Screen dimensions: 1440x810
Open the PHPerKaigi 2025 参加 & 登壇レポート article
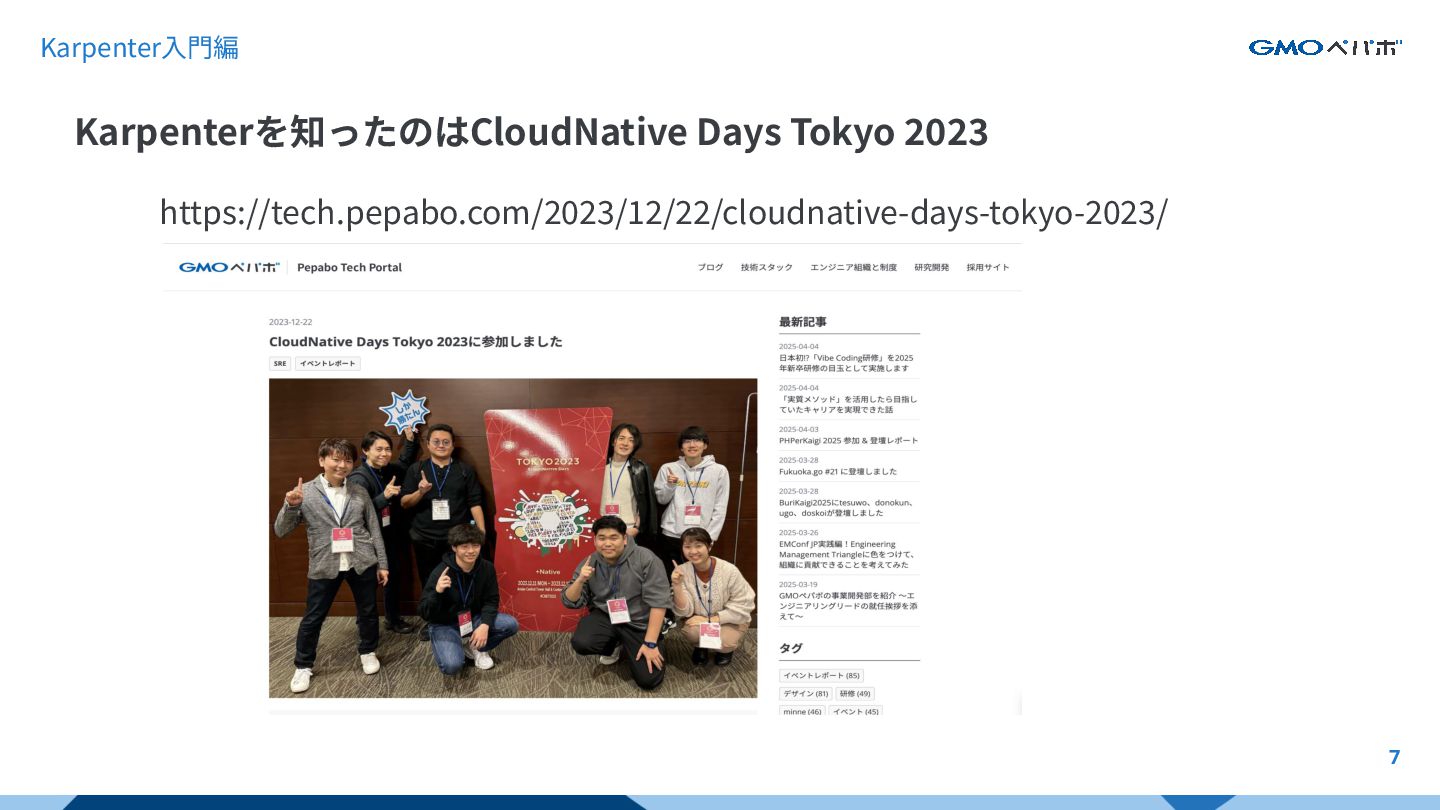(x=848, y=440)
